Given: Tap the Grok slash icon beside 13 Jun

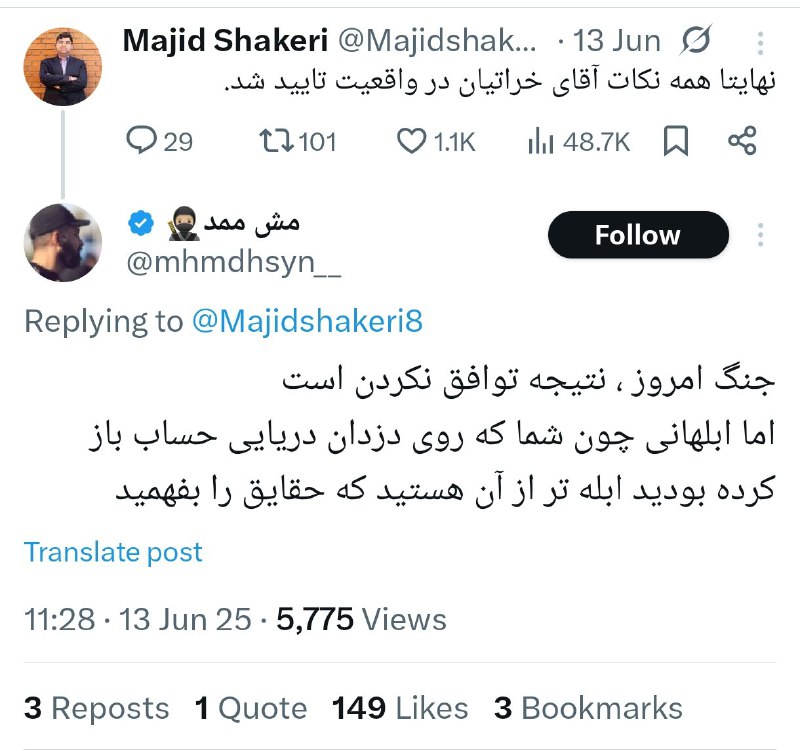Looking at the screenshot, I should [695, 40].
